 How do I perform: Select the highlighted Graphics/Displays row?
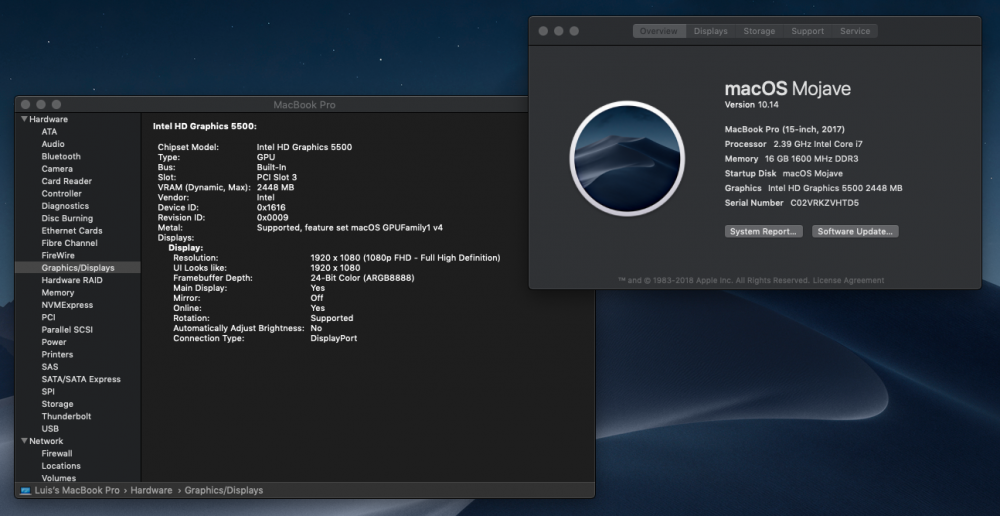(78, 268)
